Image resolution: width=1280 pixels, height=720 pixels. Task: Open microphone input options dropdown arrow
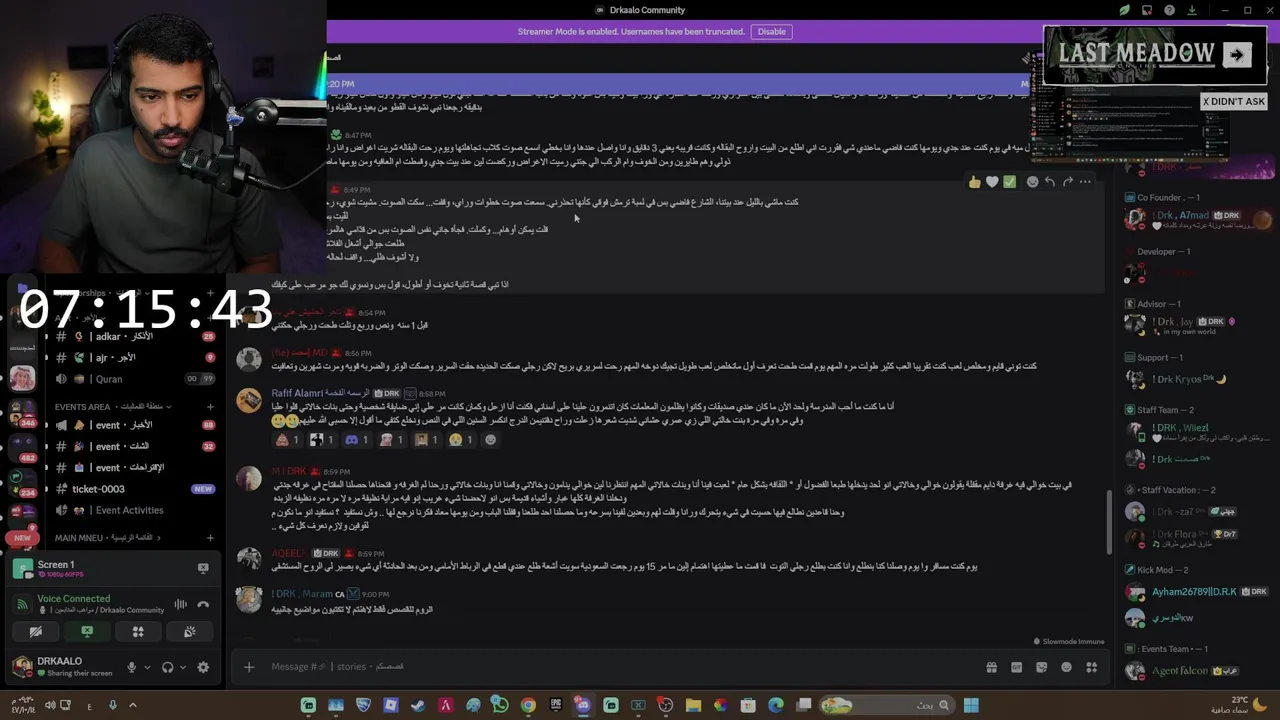tap(147, 667)
